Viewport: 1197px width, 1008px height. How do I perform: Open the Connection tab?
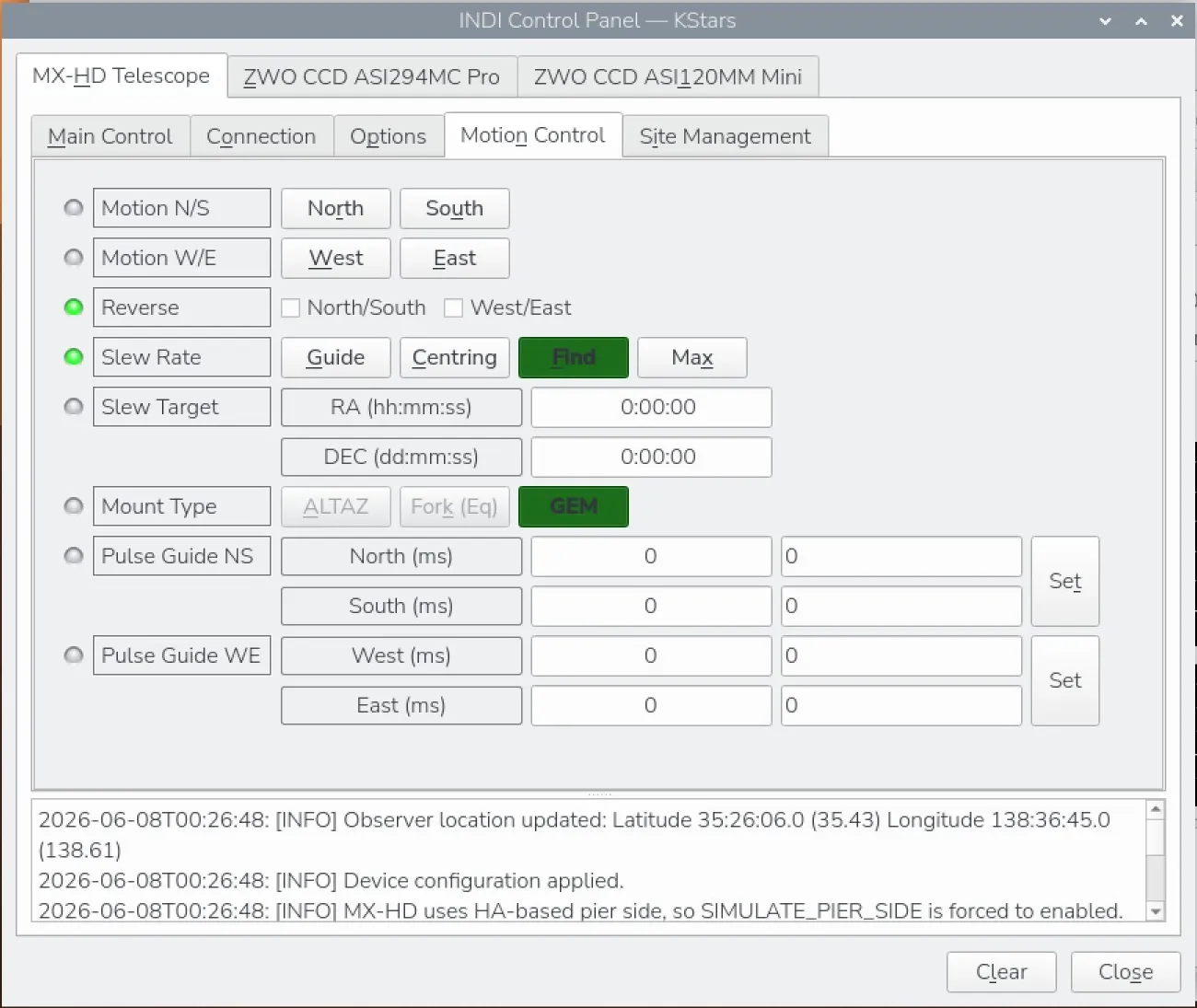click(261, 136)
